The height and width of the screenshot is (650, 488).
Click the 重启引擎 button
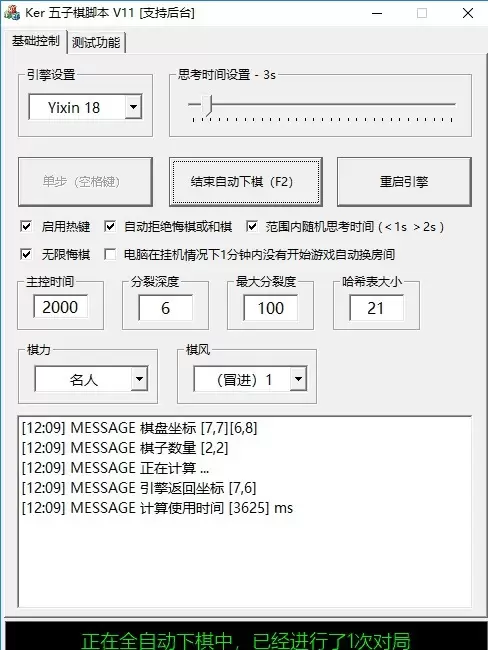[404, 182]
